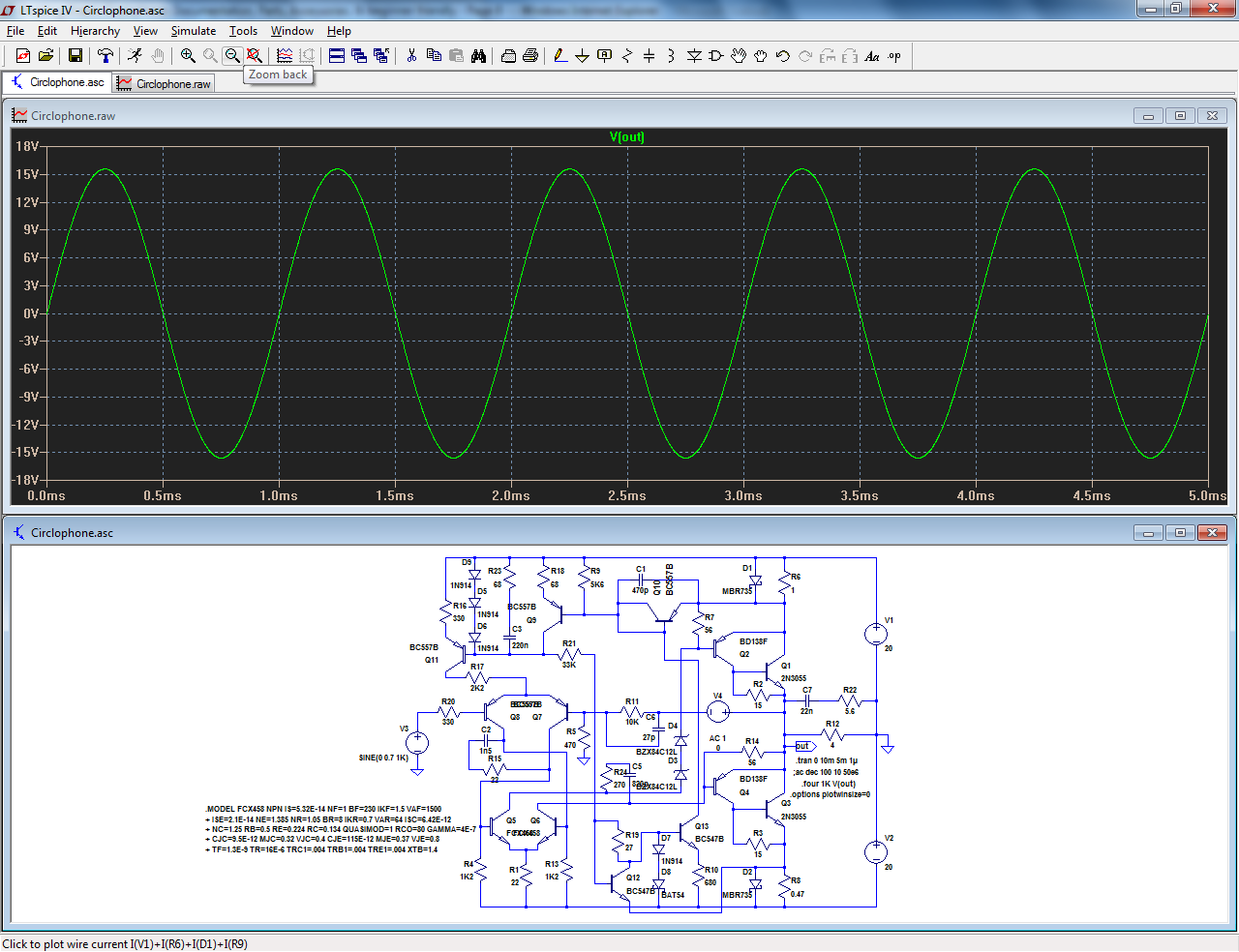
Task: Open the Window menu
Action: 291,31
